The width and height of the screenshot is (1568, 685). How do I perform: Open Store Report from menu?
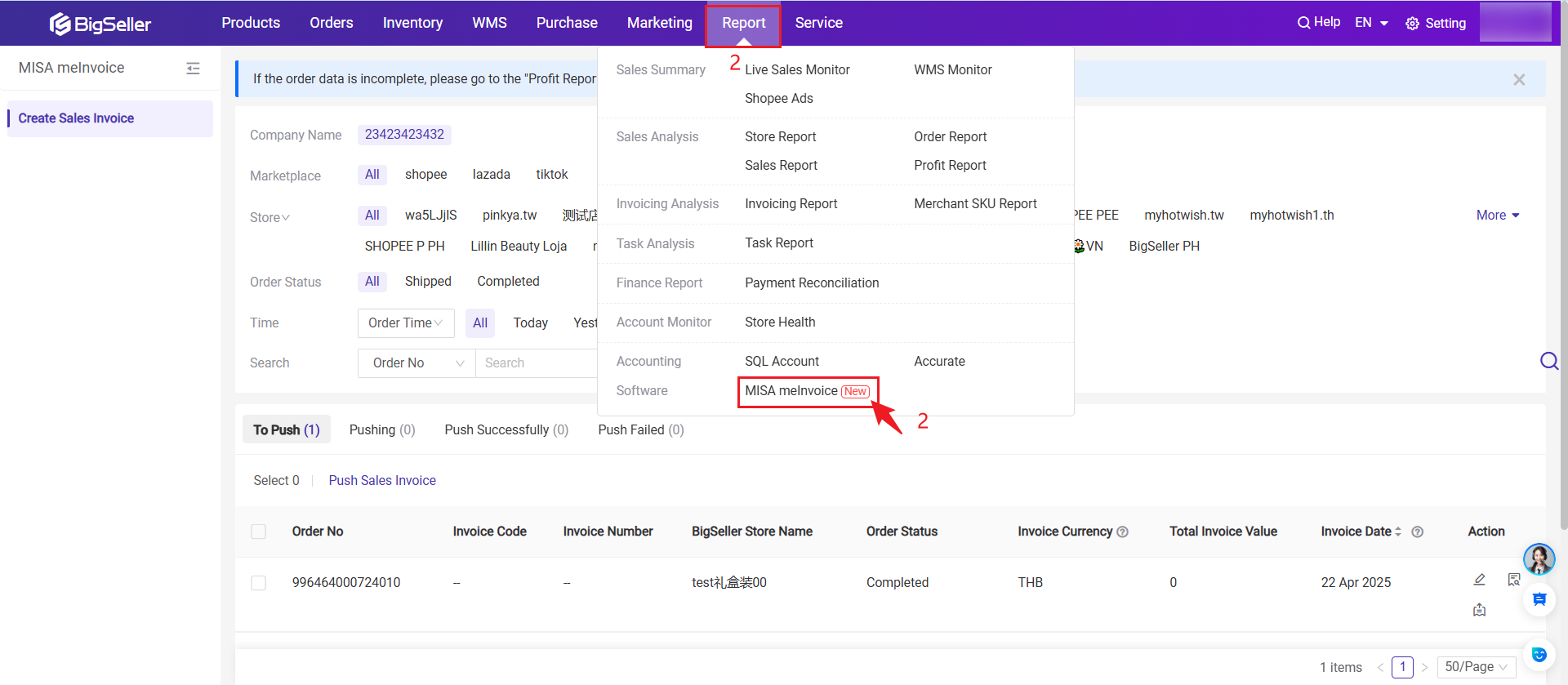coord(781,137)
